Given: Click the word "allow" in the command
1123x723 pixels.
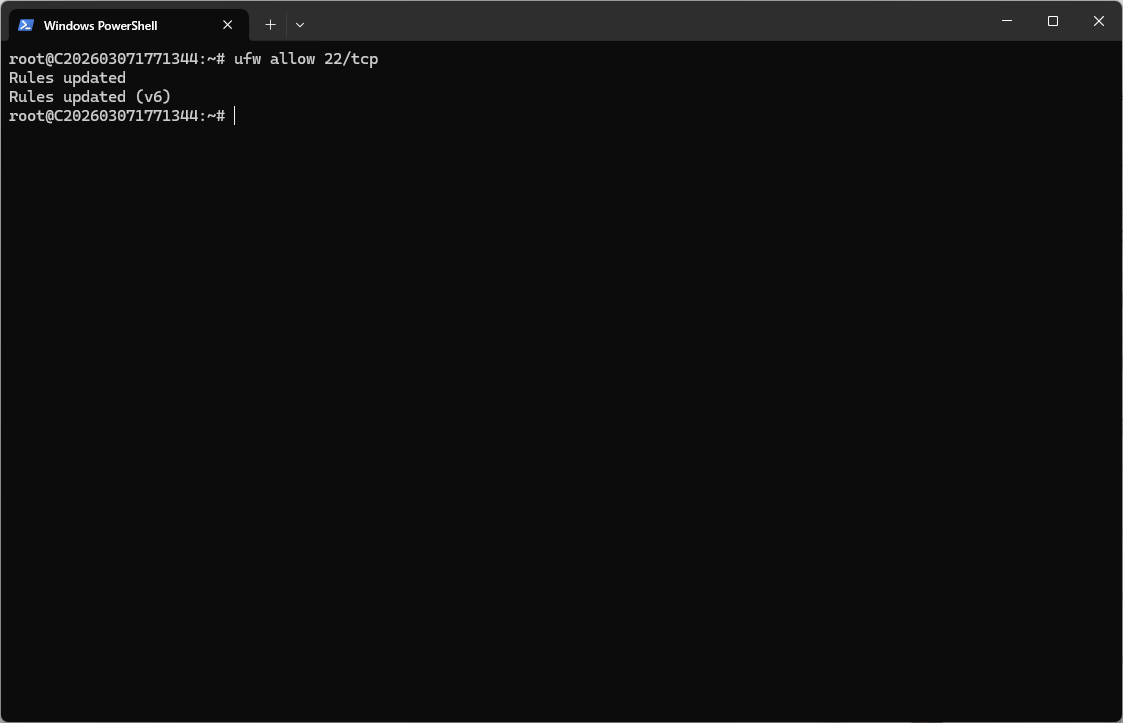Looking at the screenshot, I should tap(292, 59).
